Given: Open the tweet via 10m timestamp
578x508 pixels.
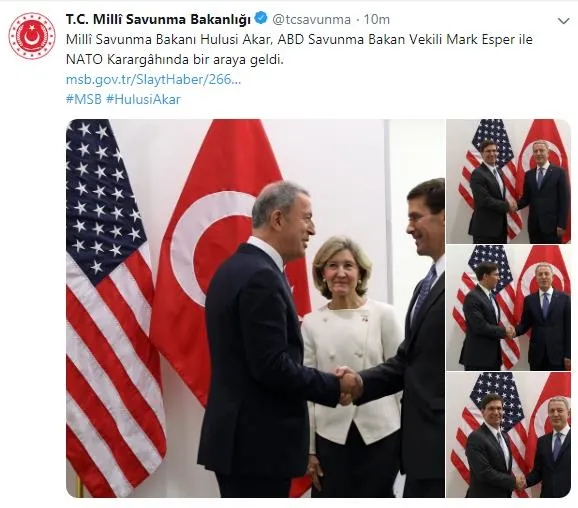Looking at the screenshot, I should click(377, 19).
